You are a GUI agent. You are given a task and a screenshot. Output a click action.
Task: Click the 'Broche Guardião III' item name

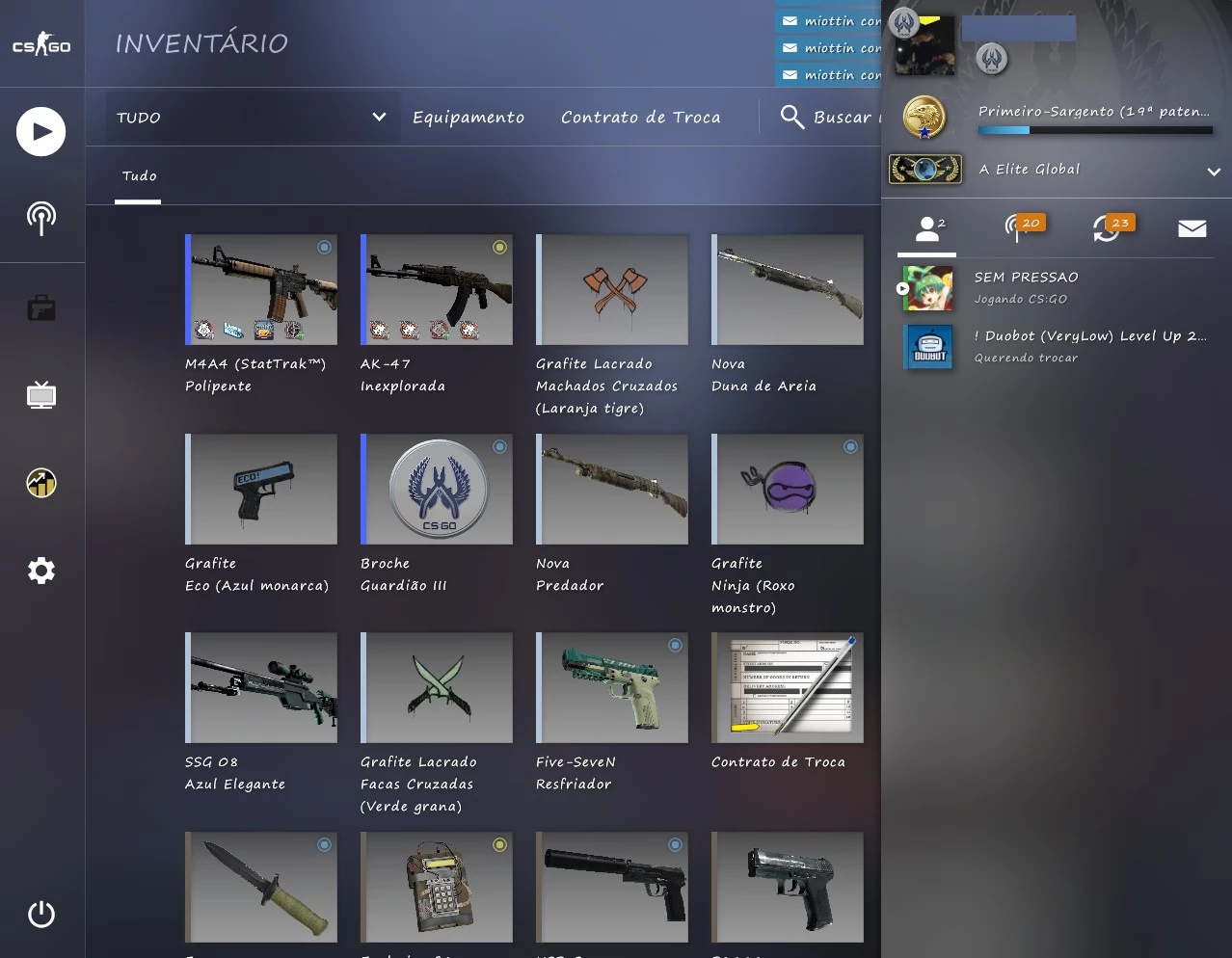coord(404,574)
